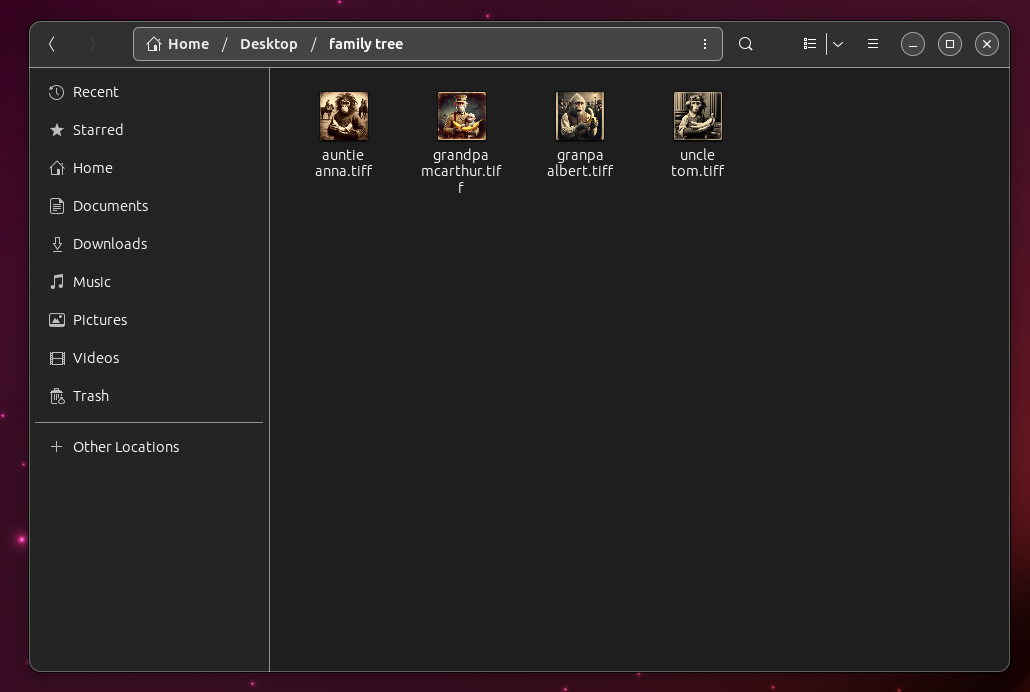Select the Recent sidebar item
This screenshot has width=1030, height=692.
click(x=95, y=92)
